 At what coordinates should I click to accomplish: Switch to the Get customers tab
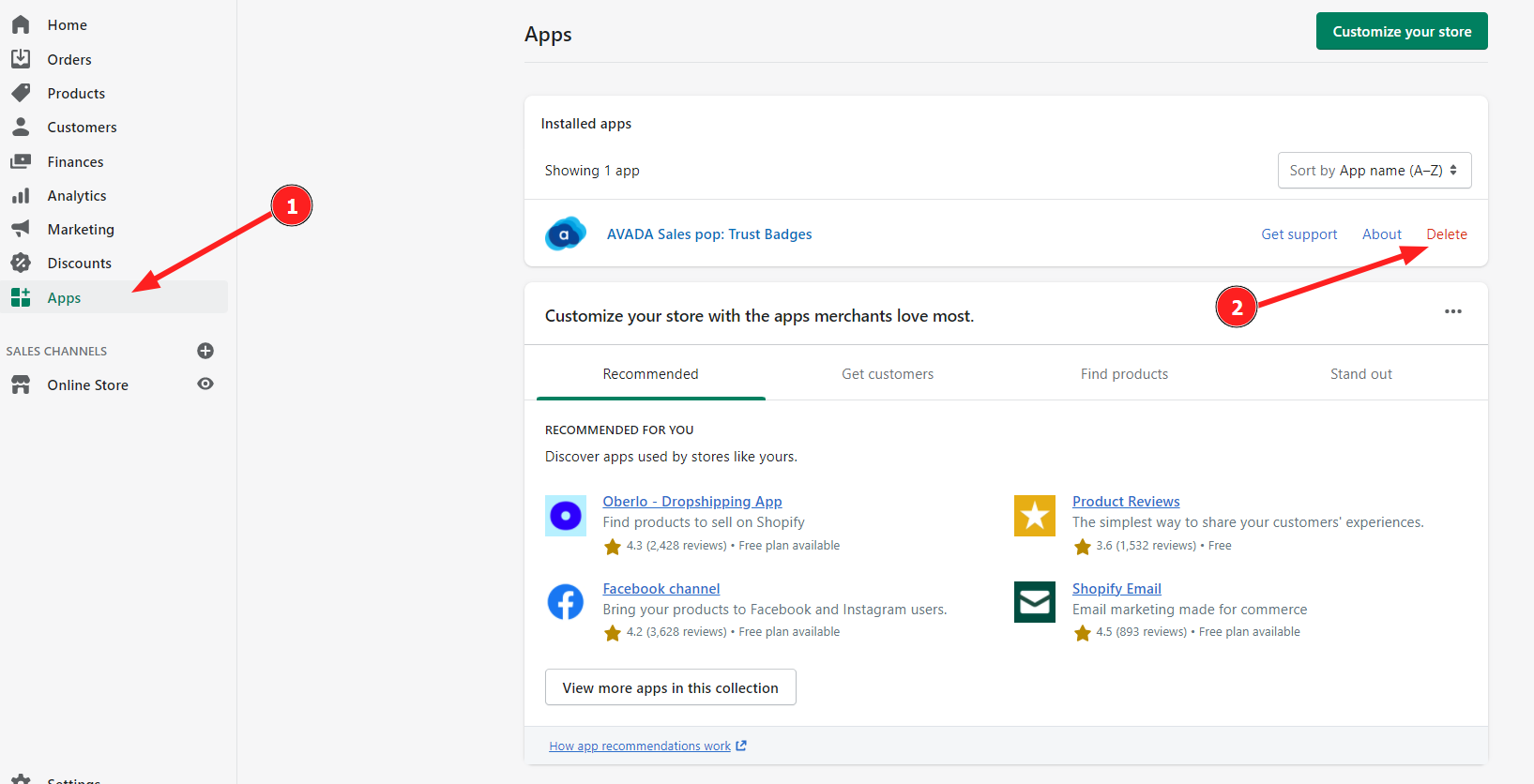coord(888,374)
